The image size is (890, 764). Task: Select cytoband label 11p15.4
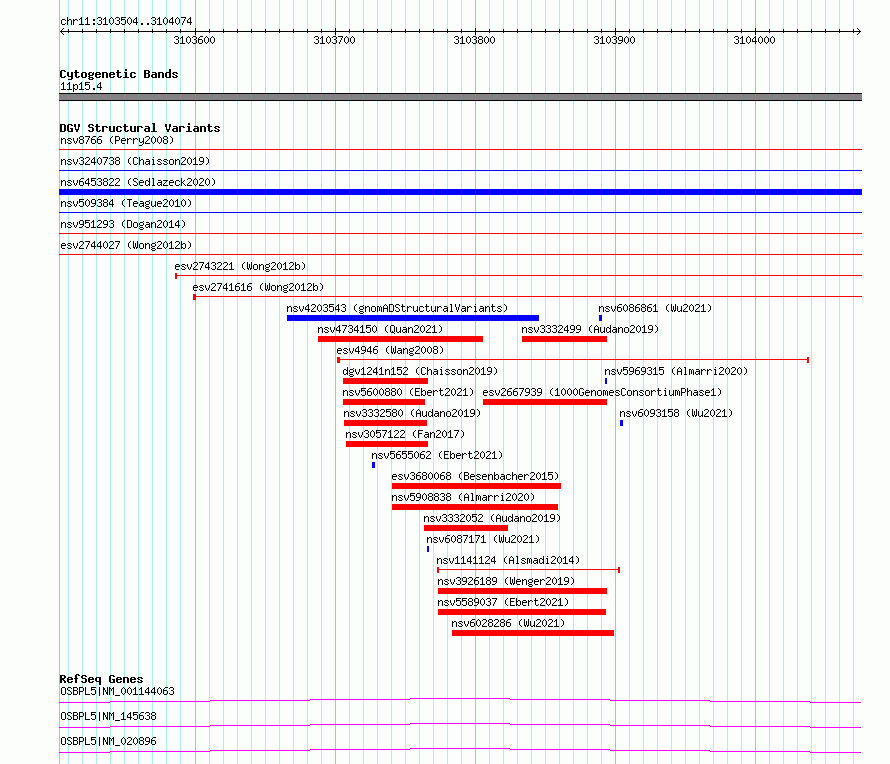coord(81,87)
